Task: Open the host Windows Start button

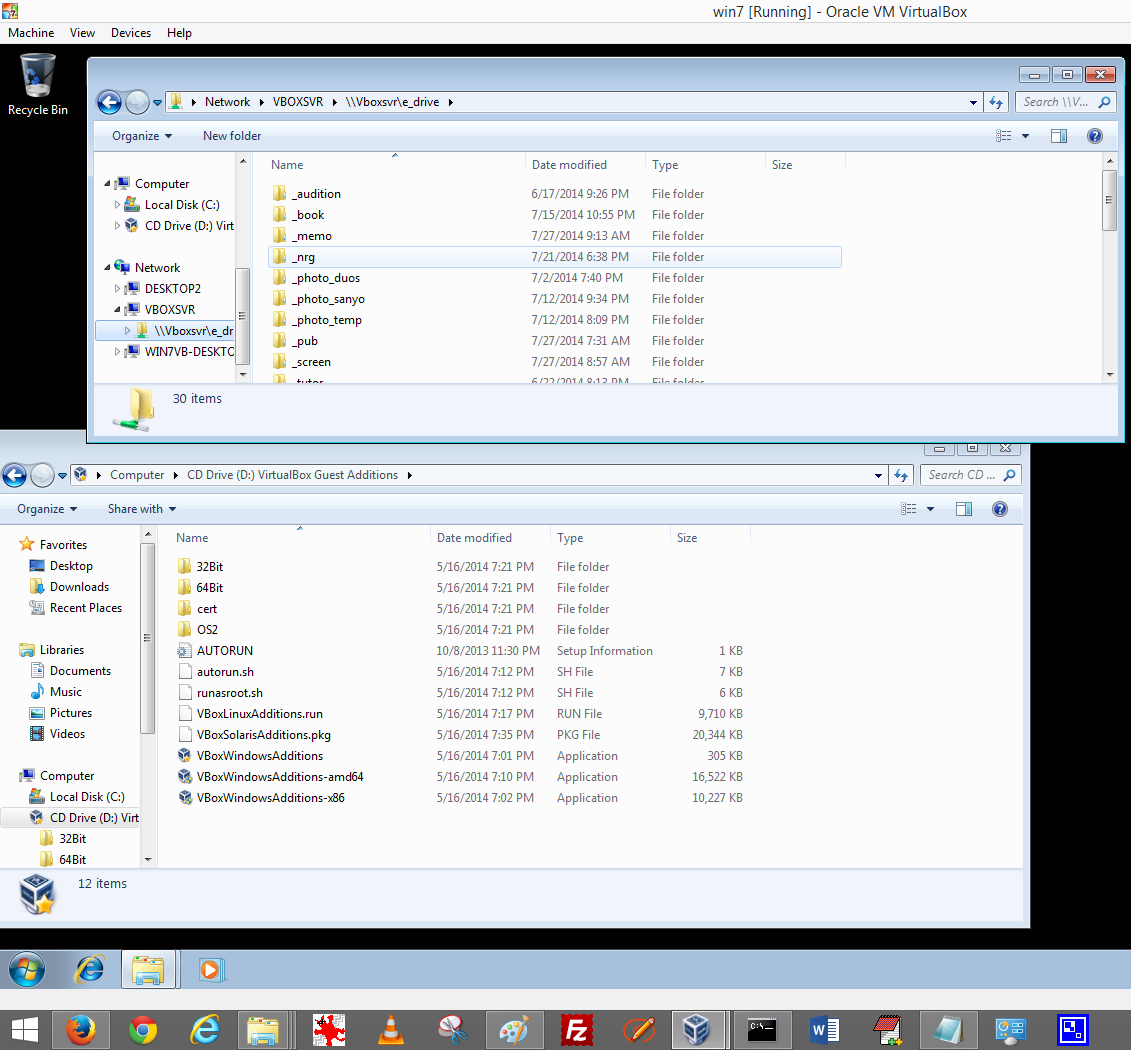Action: [x=25, y=1030]
